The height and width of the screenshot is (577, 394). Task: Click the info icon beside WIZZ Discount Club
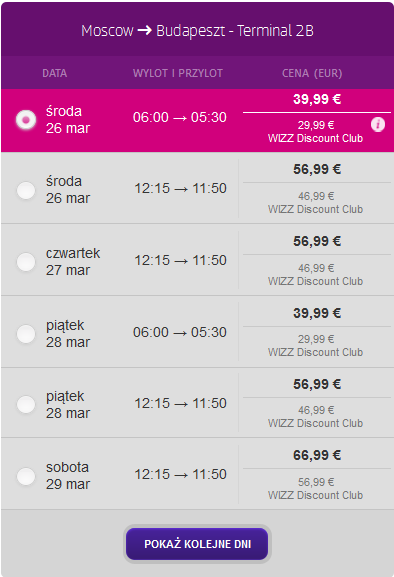pos(378,124)
